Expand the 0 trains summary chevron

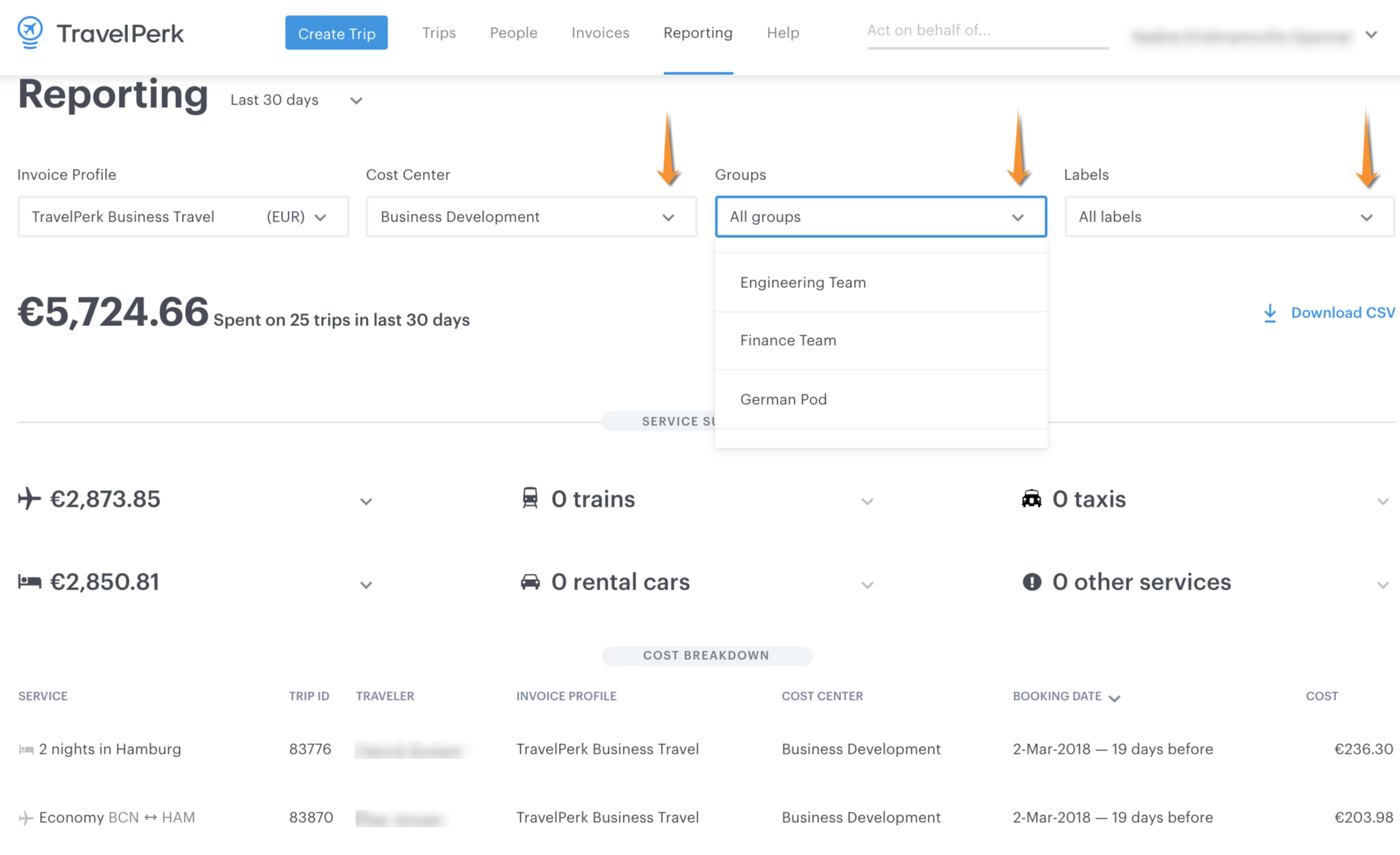point(867,501)
